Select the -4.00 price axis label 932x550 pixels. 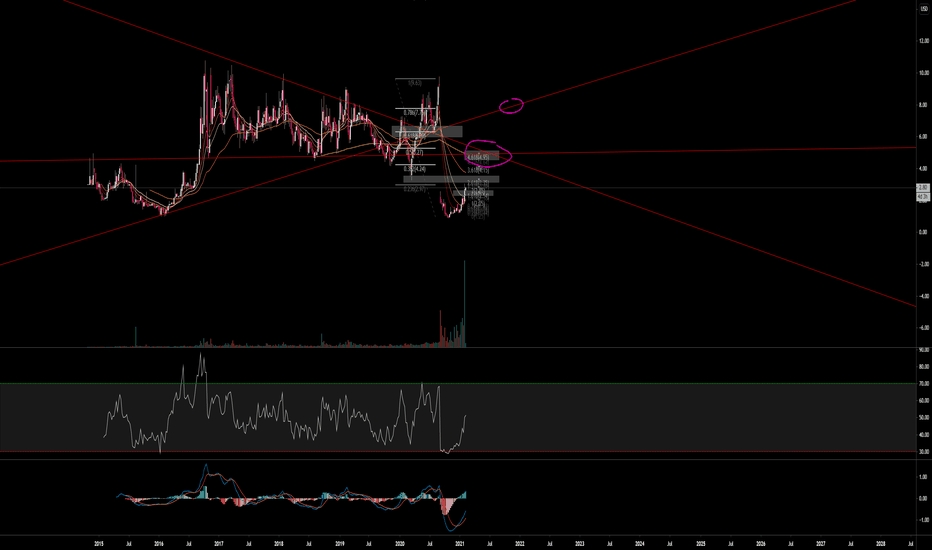coord(924,296)
